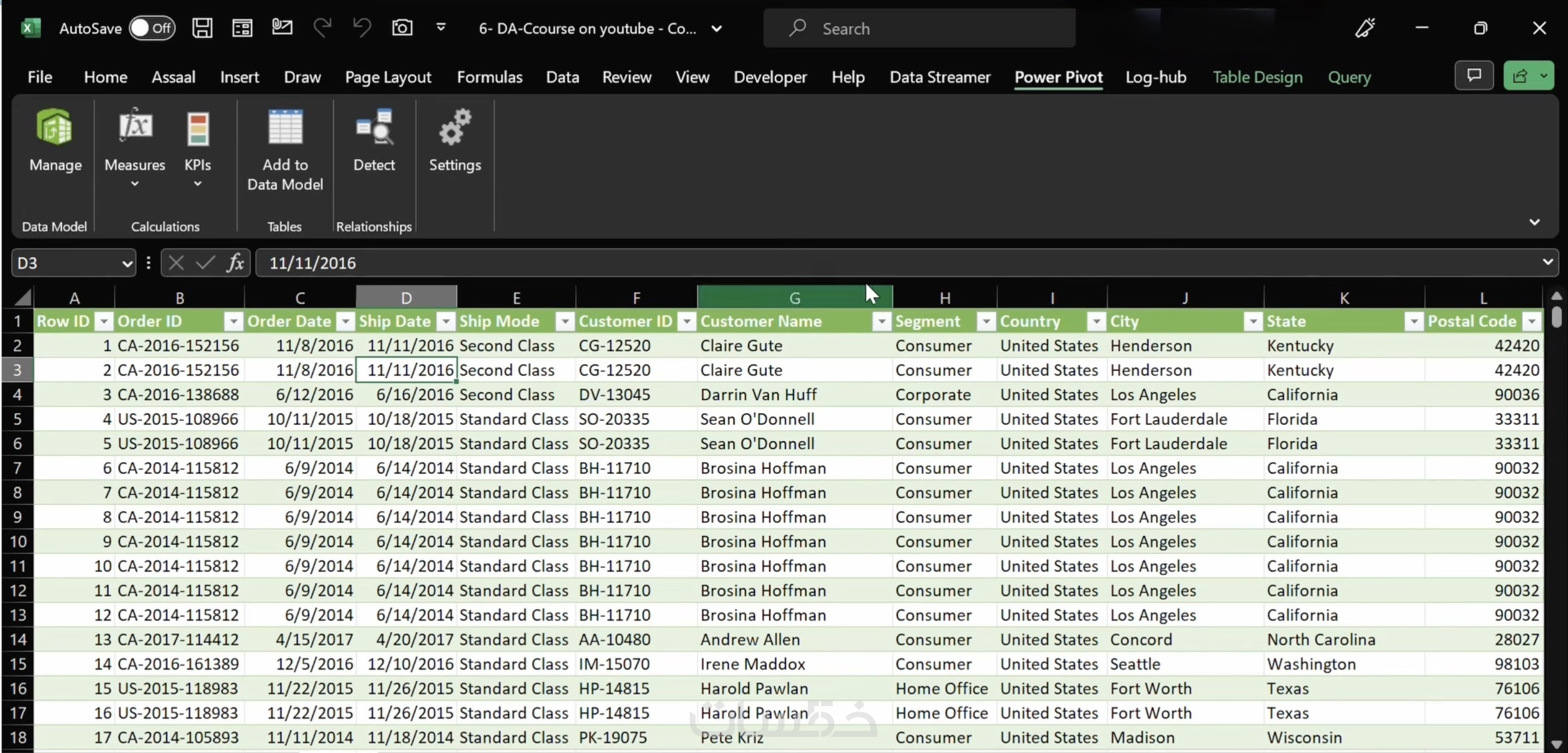
Task: Open the KPIs menu icon
Action: coord(197,129)
